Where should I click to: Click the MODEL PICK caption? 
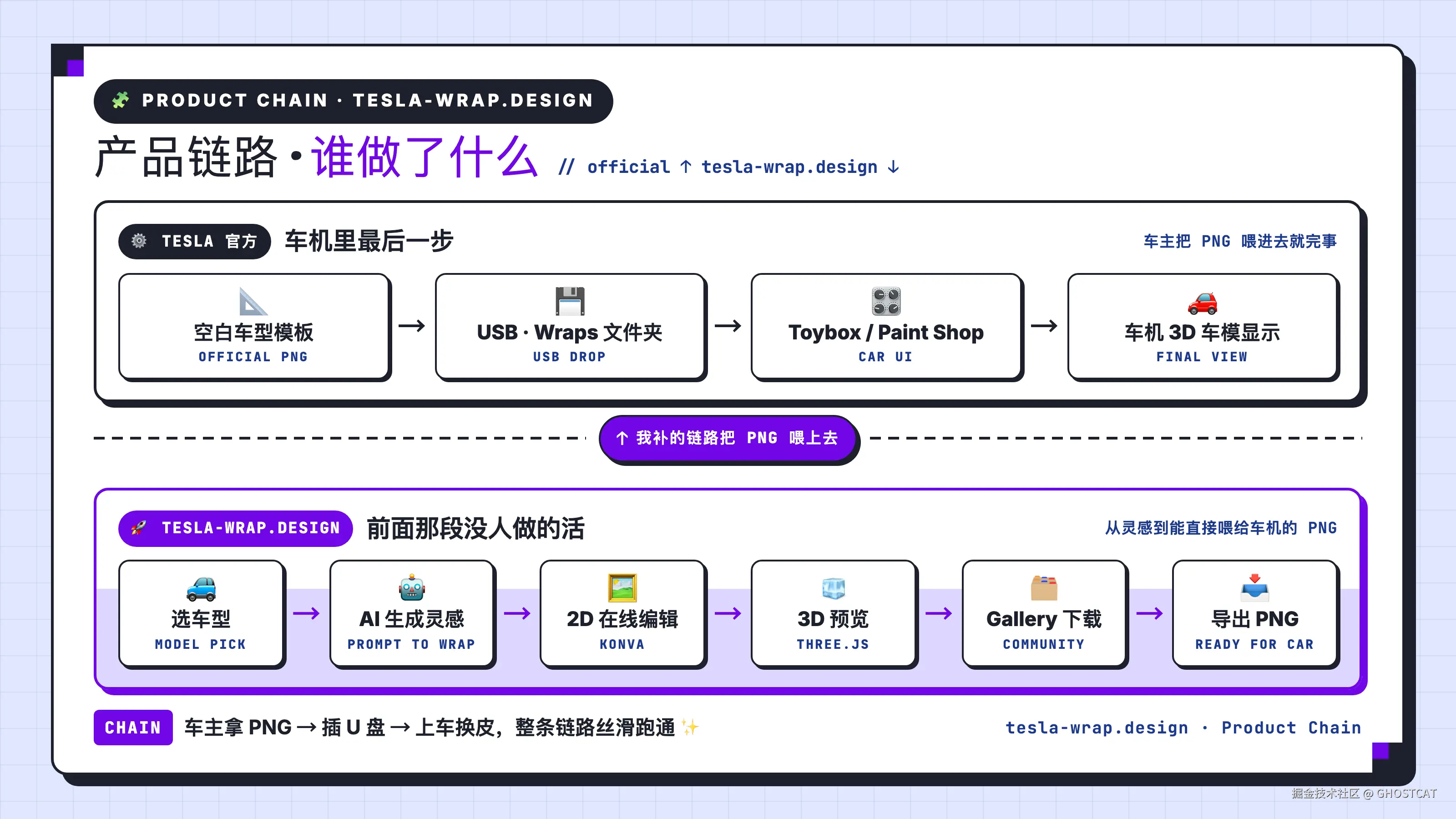(x=201, y=644)
